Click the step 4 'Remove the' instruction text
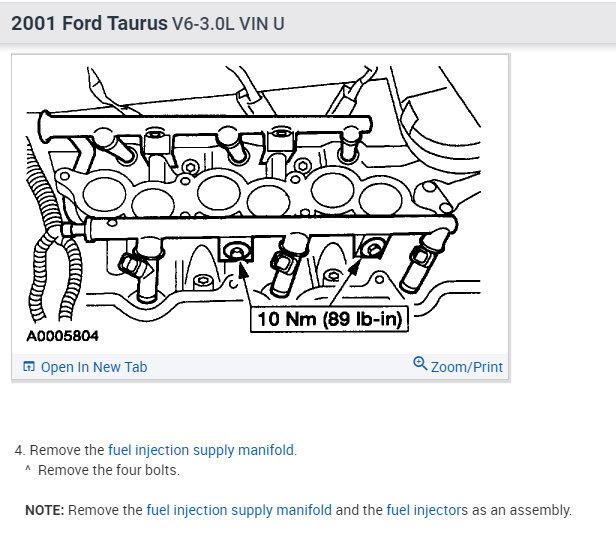 66,450
